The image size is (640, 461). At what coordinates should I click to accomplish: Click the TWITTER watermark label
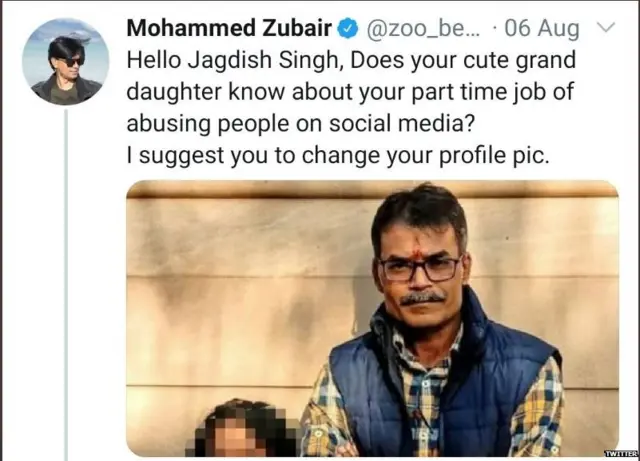coord(619,454)
